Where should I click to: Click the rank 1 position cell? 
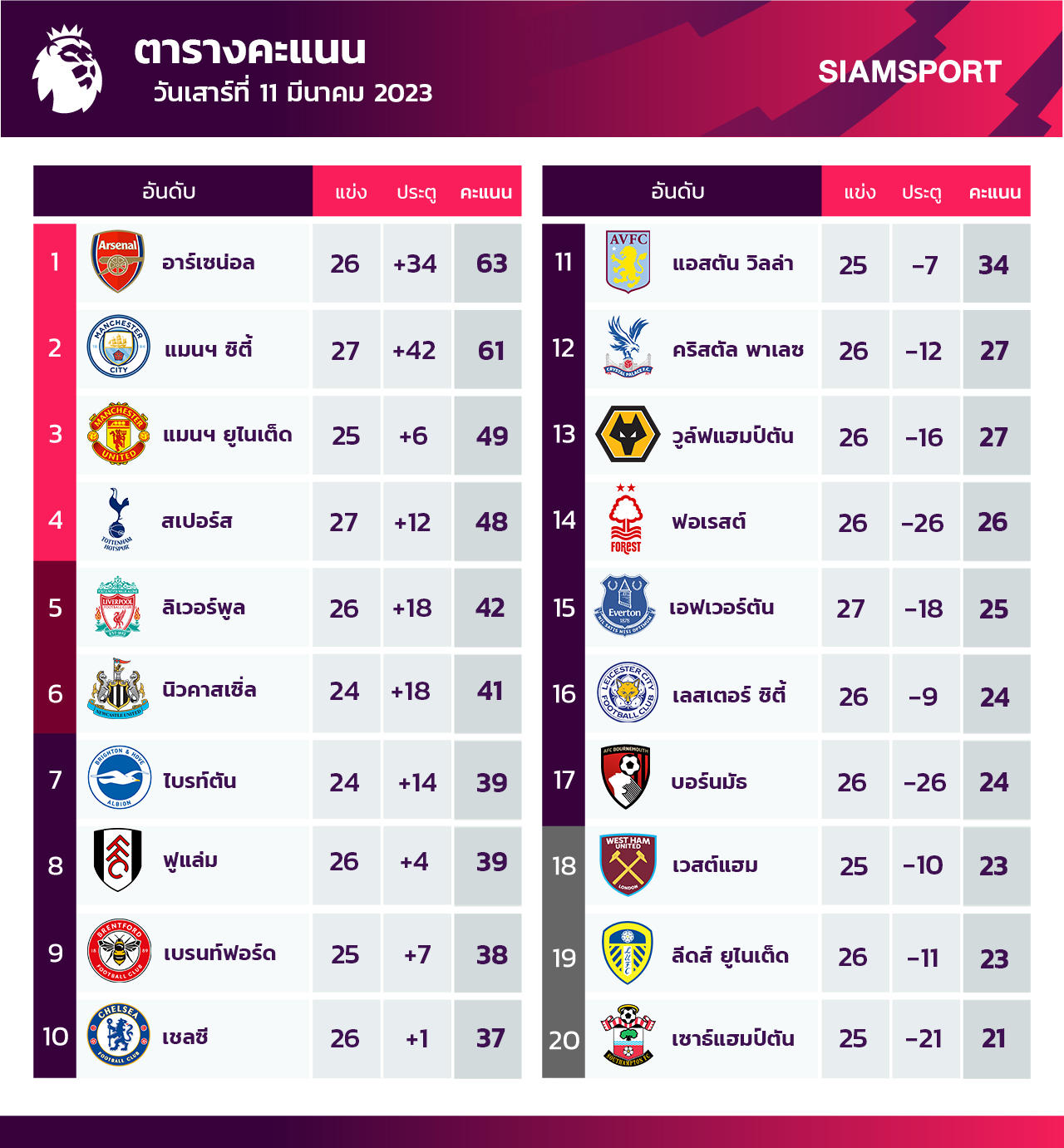pyautogui.click(x=55, y=263)
